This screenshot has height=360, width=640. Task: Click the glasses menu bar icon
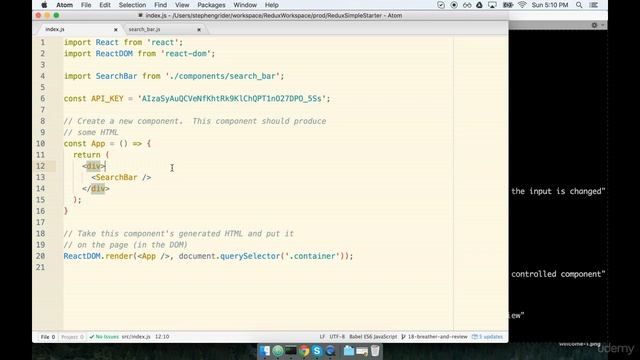tap(467, 5)
